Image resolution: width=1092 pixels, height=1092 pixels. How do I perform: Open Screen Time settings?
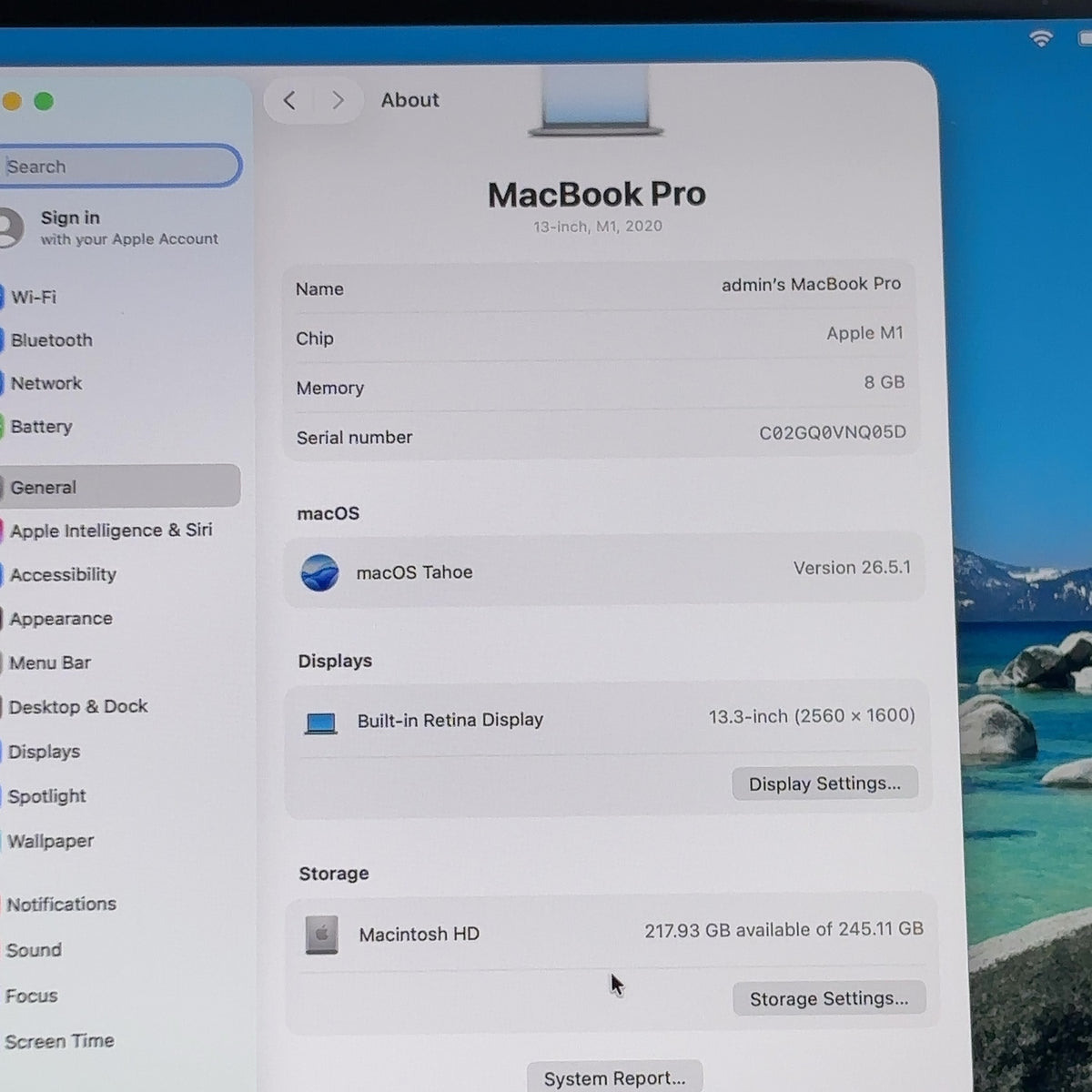point(59,1041)
